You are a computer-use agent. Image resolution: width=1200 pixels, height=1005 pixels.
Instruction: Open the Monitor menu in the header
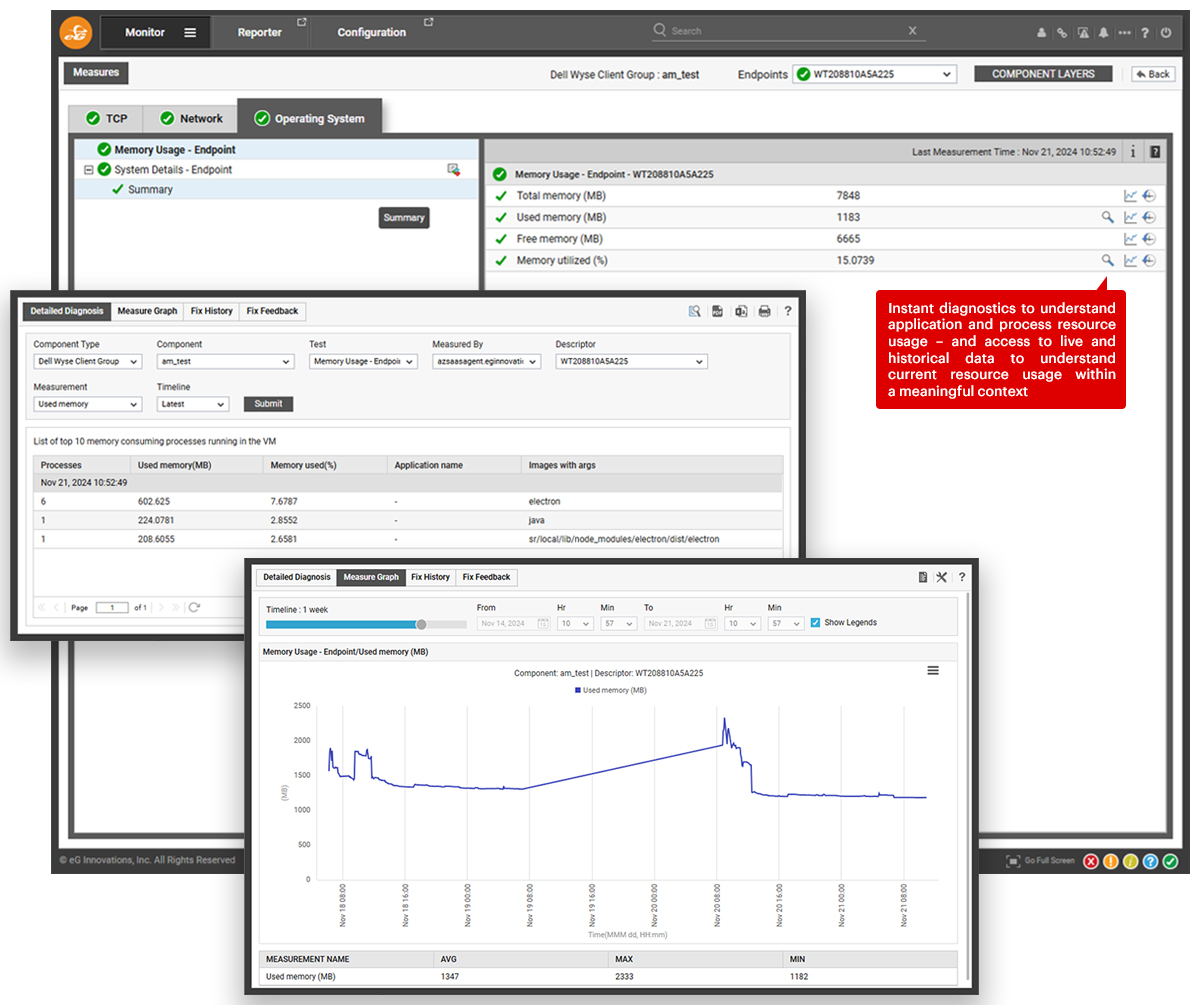(x=156, y=33)
